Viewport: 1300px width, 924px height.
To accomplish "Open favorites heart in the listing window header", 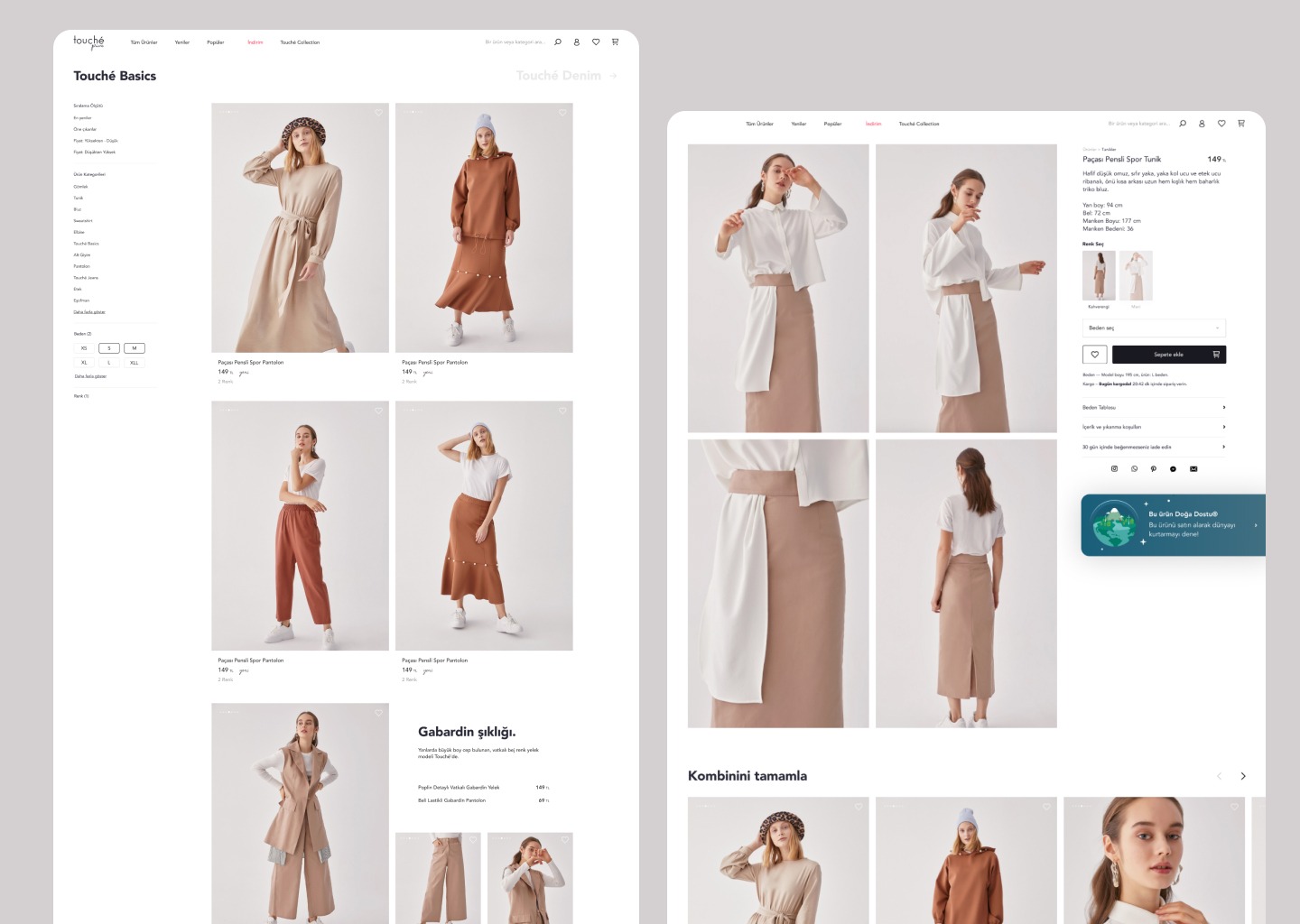I will tap(596, 42).
